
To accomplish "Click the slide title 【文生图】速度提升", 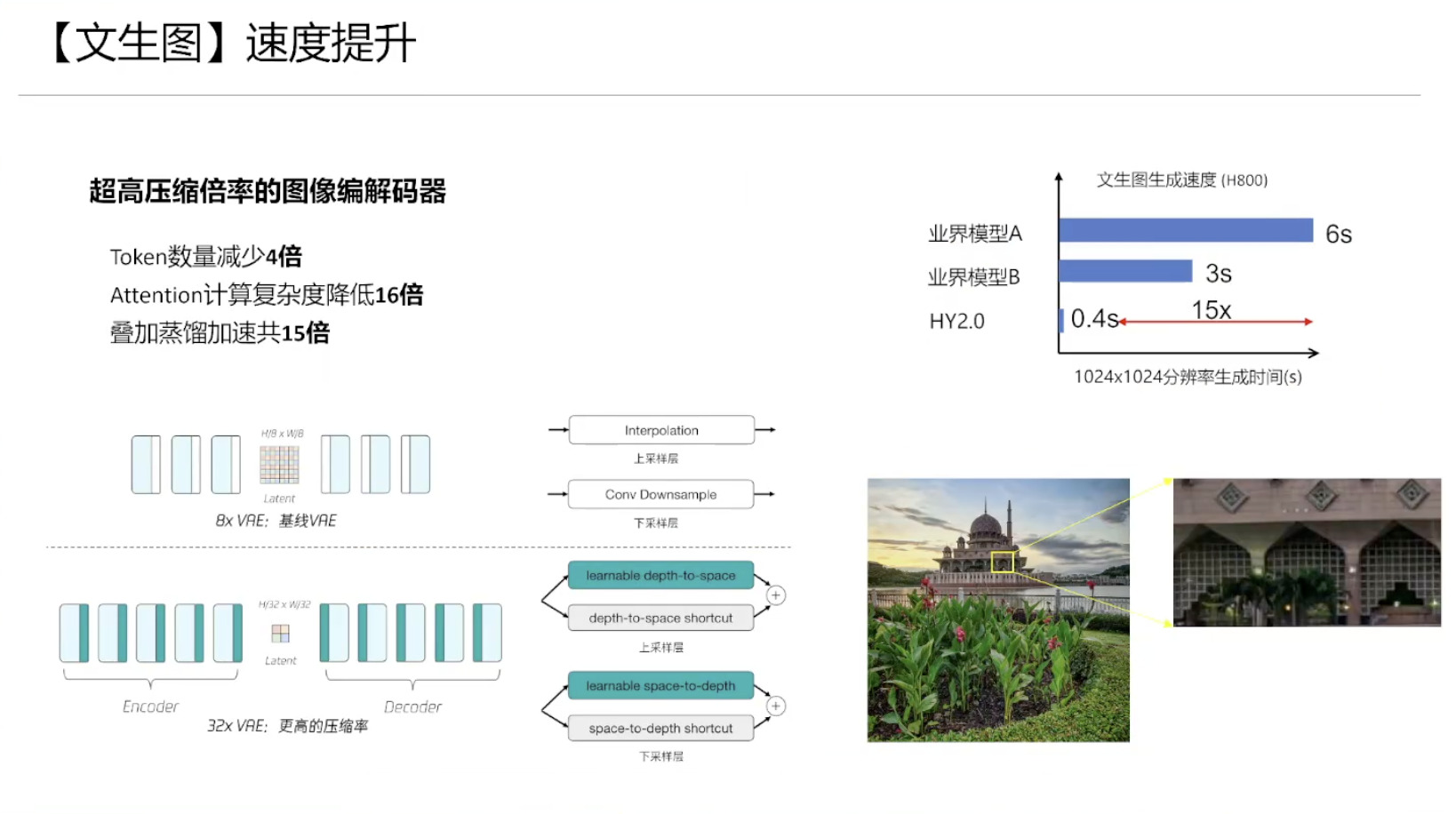I will pyautogui.click(x=233, y=44).
